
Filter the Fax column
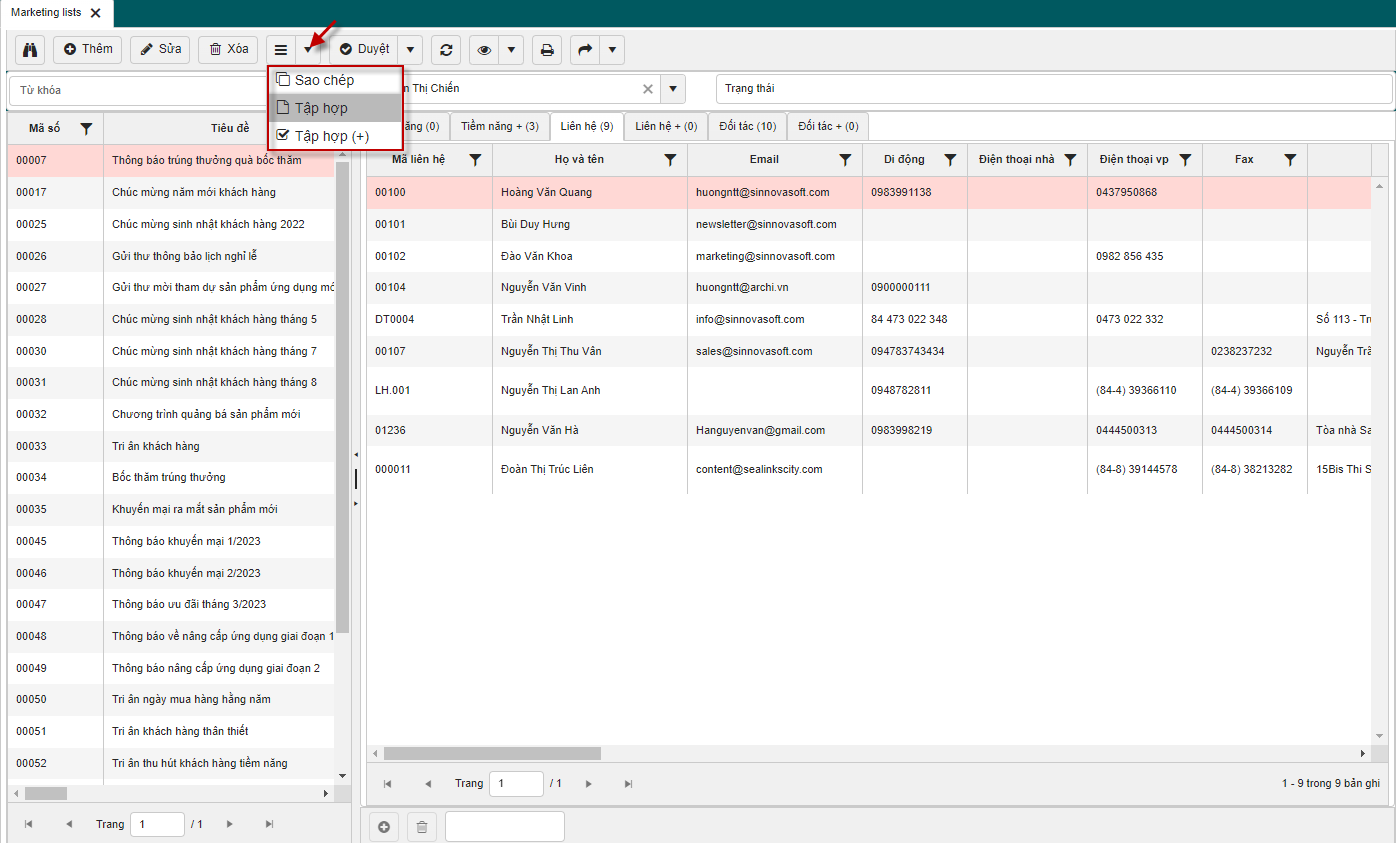1290,159
